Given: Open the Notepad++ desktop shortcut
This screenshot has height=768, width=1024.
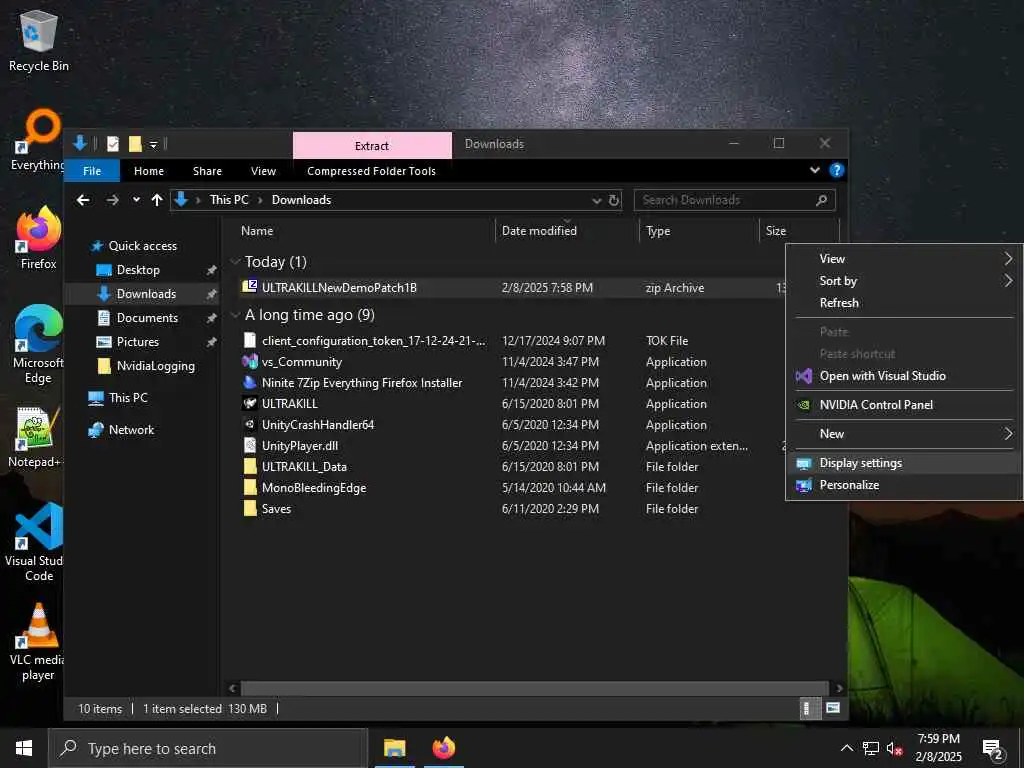Looking at the screenshot, I should [35, 437].
